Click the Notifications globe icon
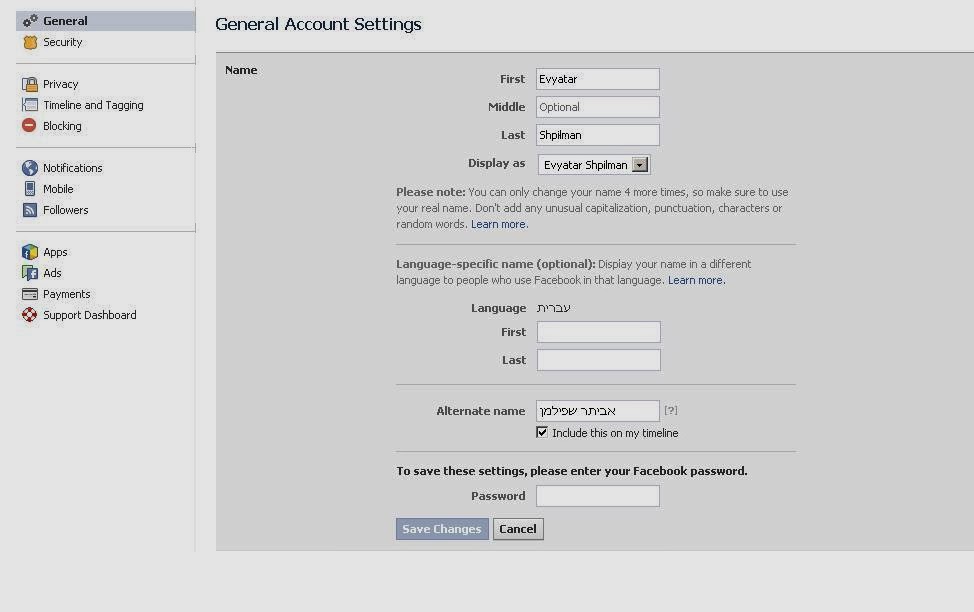This screenshot has width=974, height=612. coord(30,168)
